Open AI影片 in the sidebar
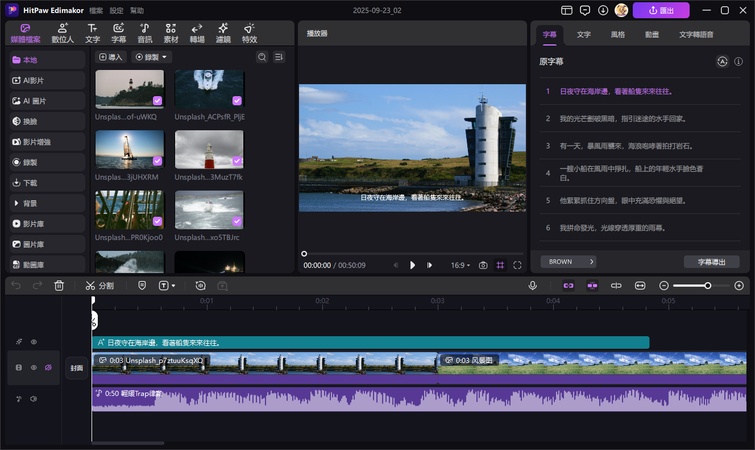 pyautogui.click(x=47, y=80)
